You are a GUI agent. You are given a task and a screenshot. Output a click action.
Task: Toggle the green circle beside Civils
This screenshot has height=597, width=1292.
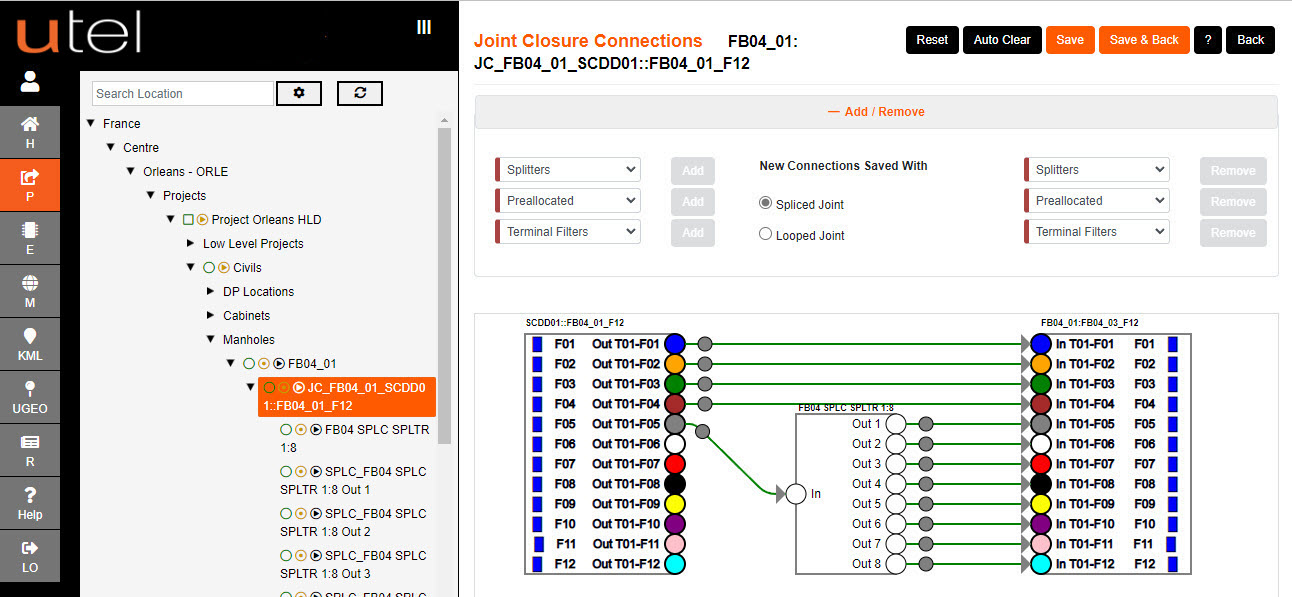(209, 267)
